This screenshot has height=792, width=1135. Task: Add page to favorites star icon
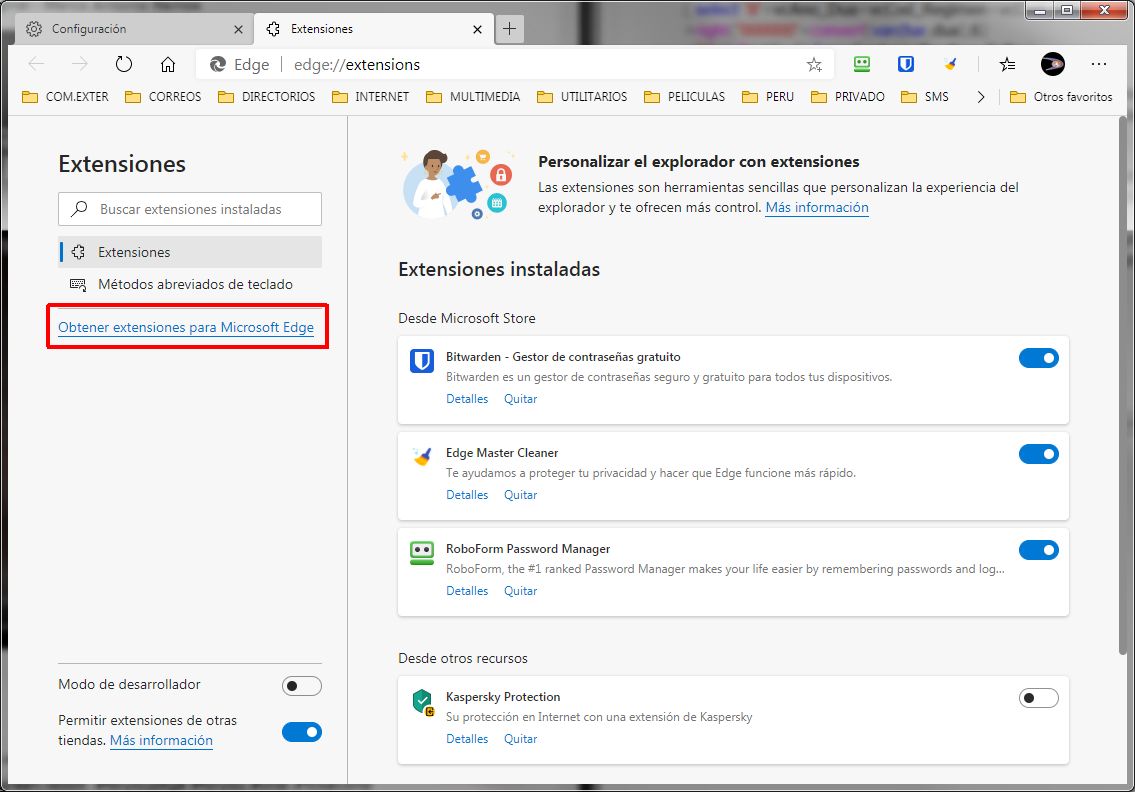point(814,65)
